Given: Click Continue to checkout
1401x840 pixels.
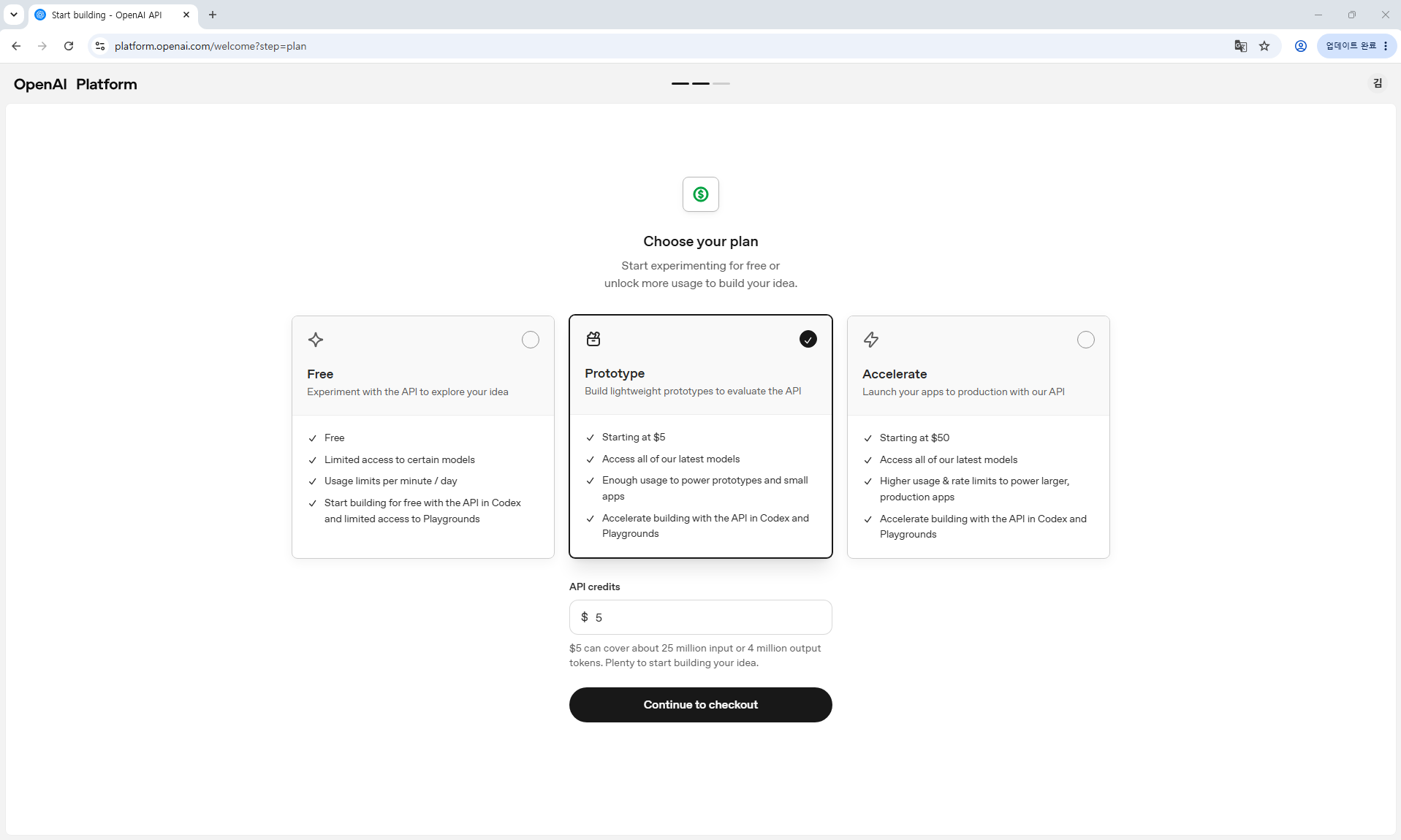Looking at the screenshot, I should point(701,705).
